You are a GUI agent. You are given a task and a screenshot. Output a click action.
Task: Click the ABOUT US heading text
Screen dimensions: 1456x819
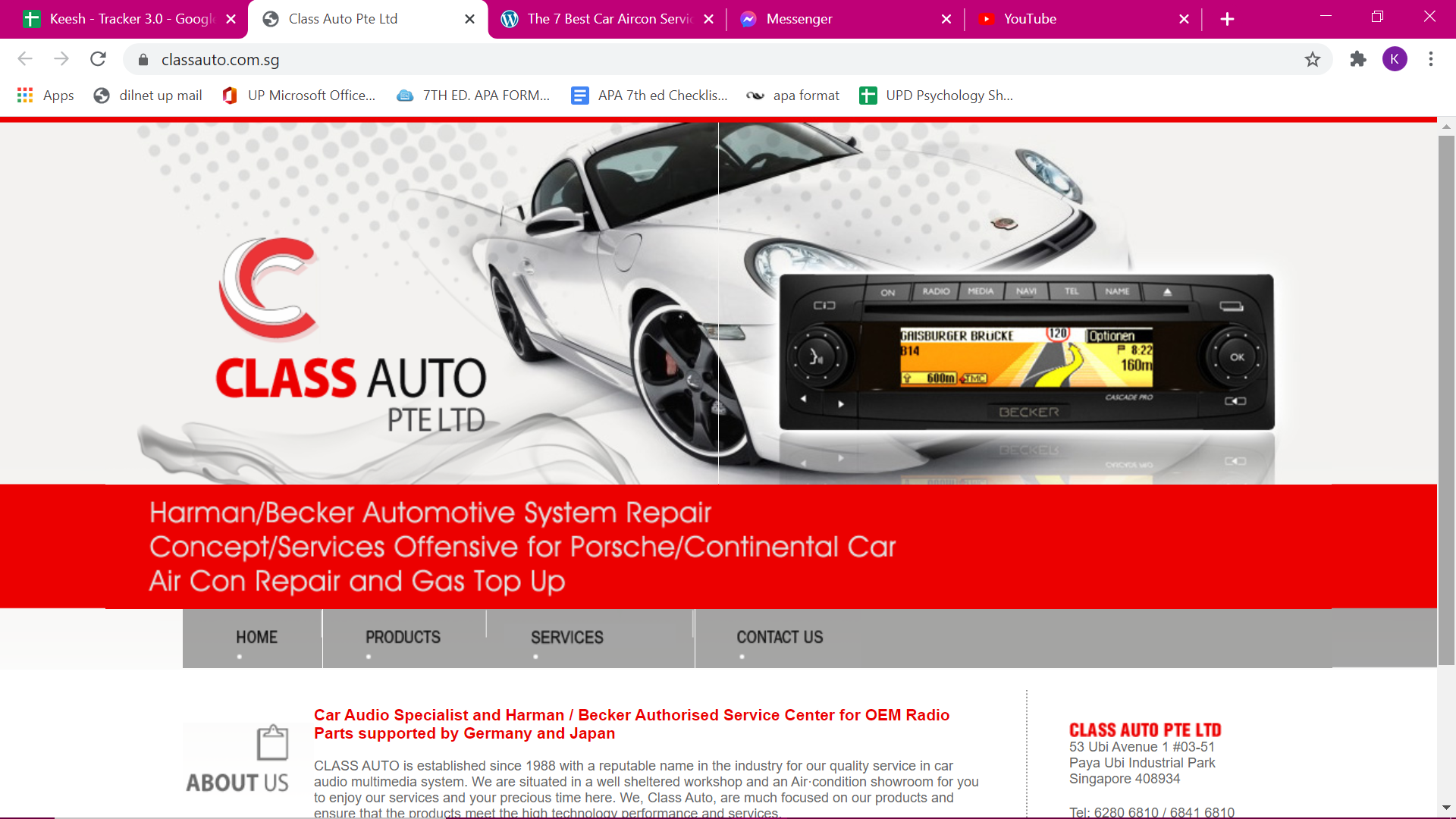point(237,783)
